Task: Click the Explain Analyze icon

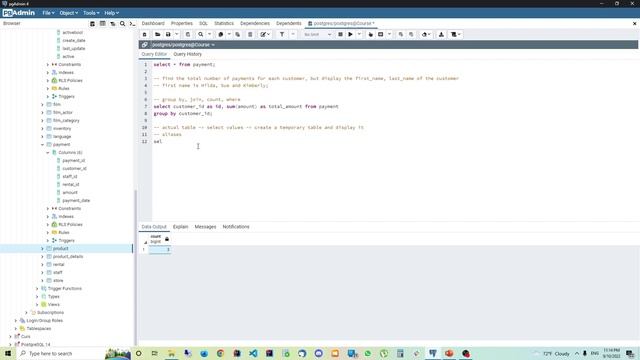Action: click(x=380, y=35)
